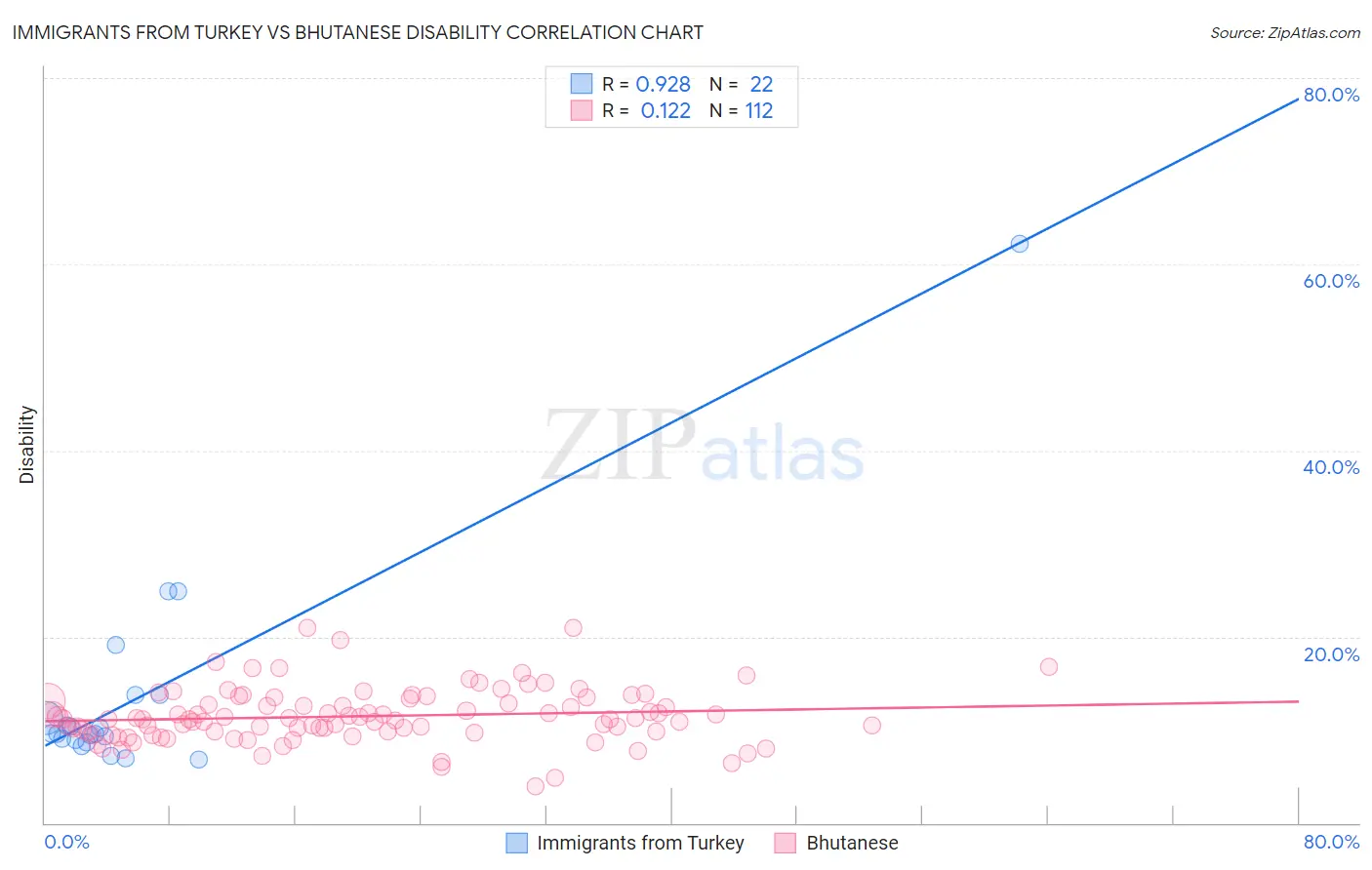Image resolution: width=1372 pixels, height=870 pixels.
Task: Click the 0.0% x-axis label
Action: [67, 842]
